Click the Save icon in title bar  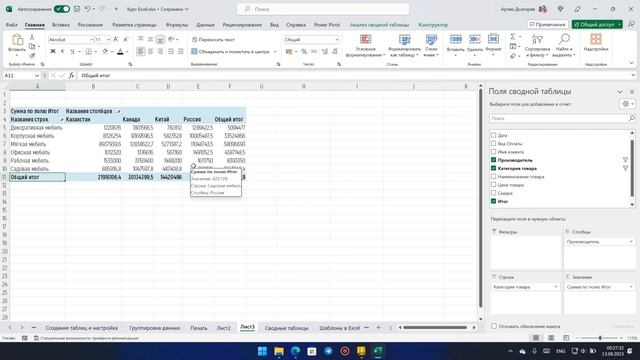[76, 9]
